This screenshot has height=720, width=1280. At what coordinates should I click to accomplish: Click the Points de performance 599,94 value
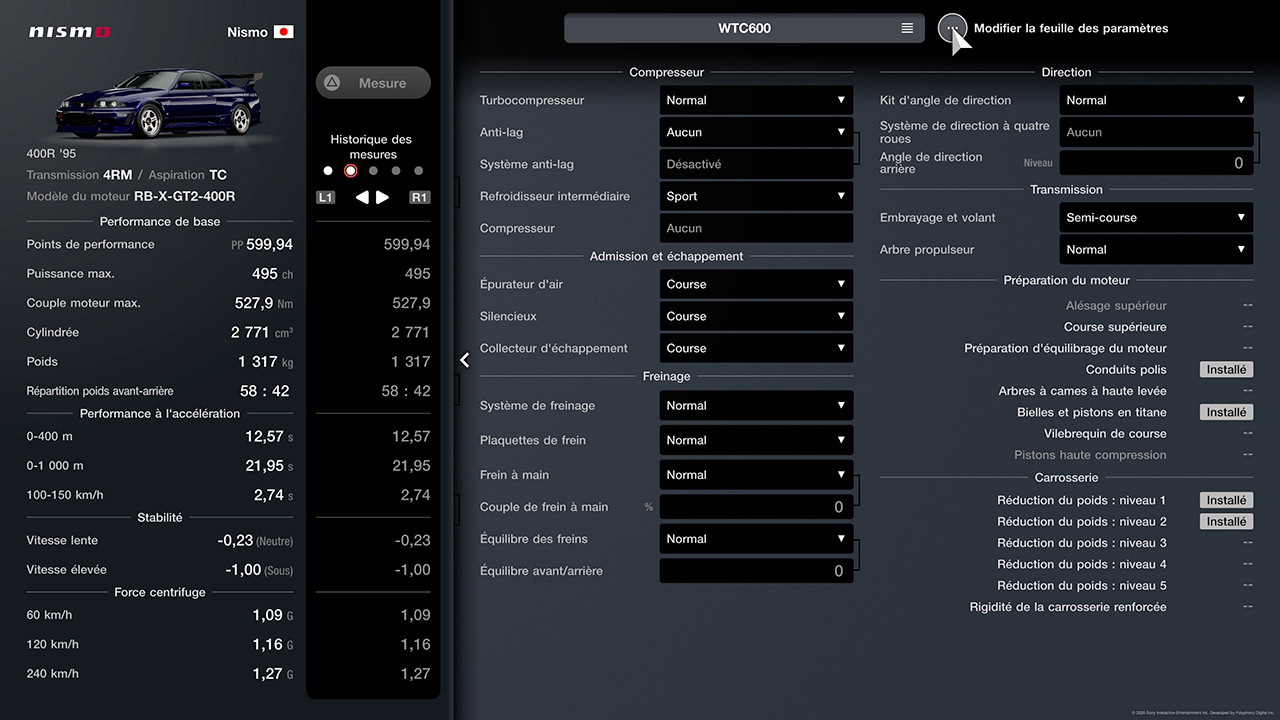[269, 244]
